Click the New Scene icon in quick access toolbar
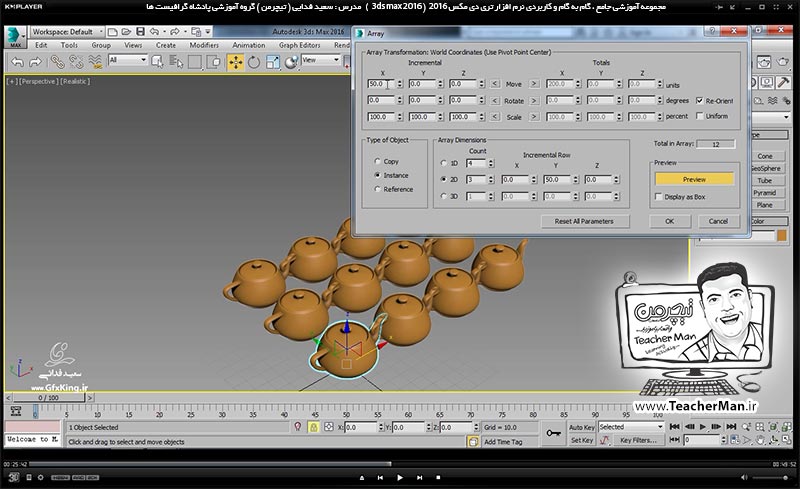 (x=112, y=32)
